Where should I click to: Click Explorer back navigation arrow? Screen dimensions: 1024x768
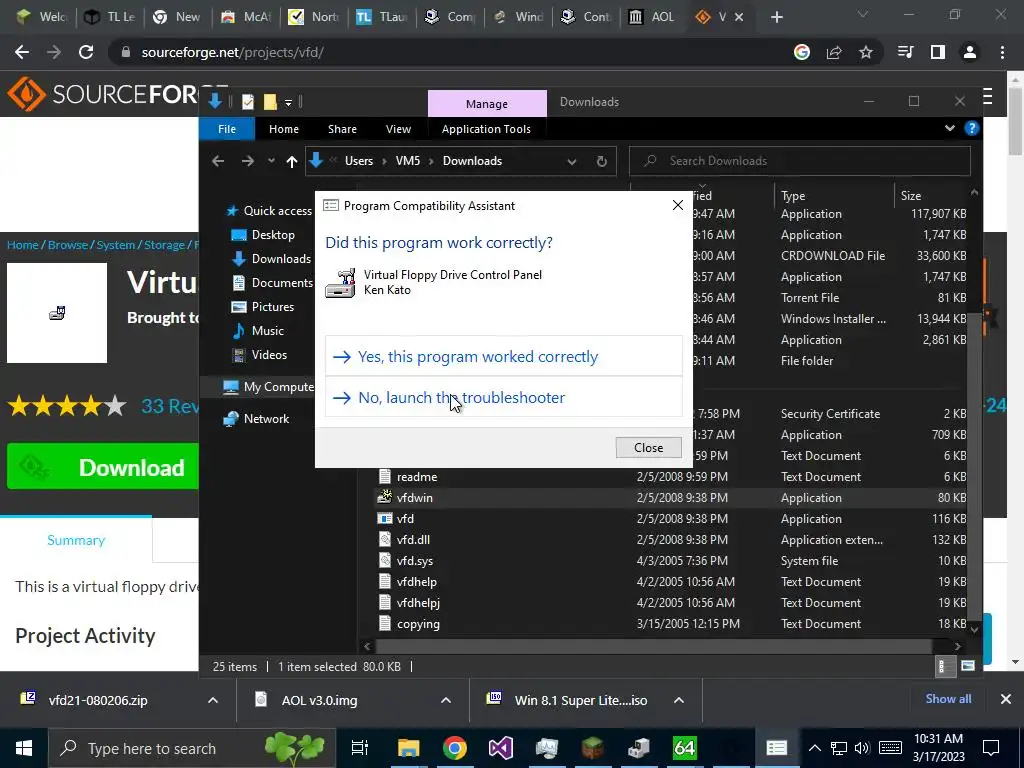click(x=218, y=161)
